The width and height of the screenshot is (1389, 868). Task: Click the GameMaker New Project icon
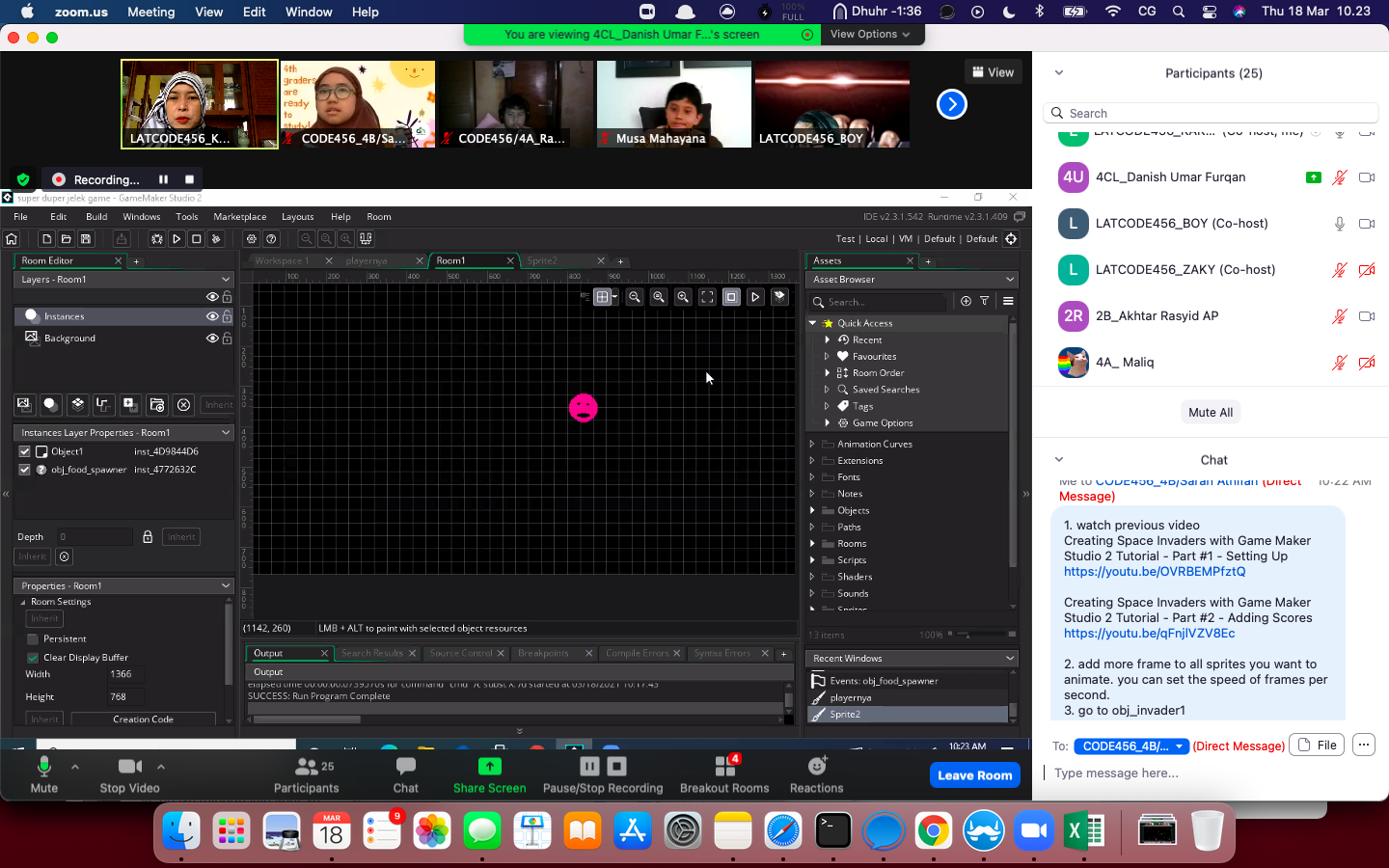pos(46,239)
